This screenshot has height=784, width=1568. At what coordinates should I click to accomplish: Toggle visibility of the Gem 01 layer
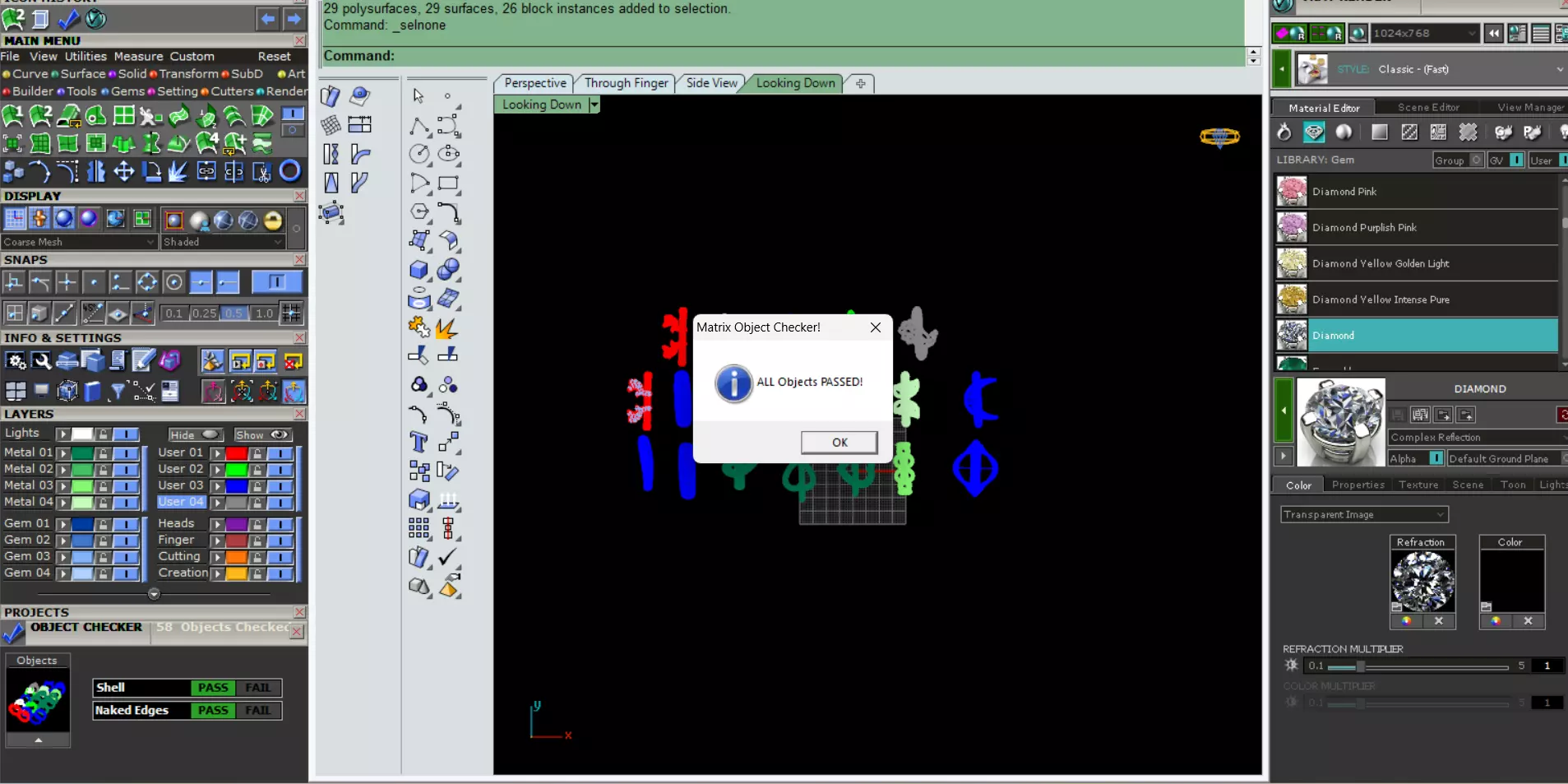click(x=126, y=524)
